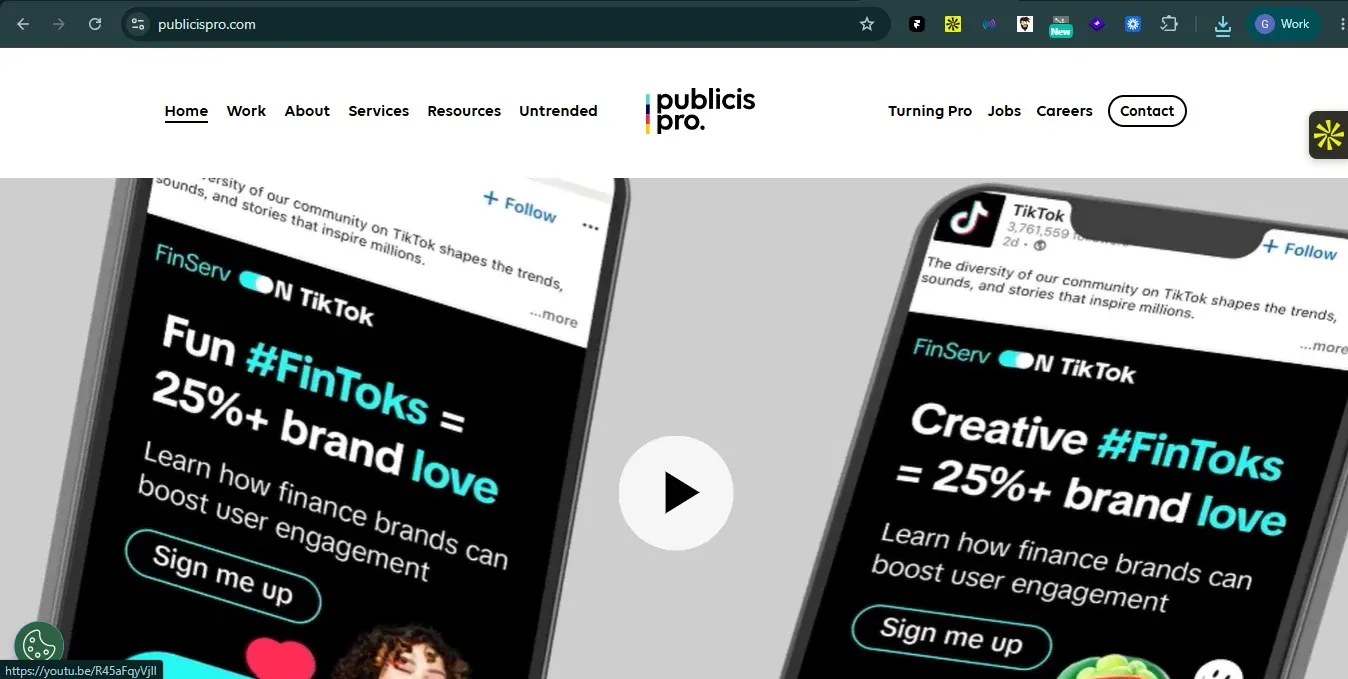View site information icon in address bar
1348x679 pixels.
click(138, 24)
